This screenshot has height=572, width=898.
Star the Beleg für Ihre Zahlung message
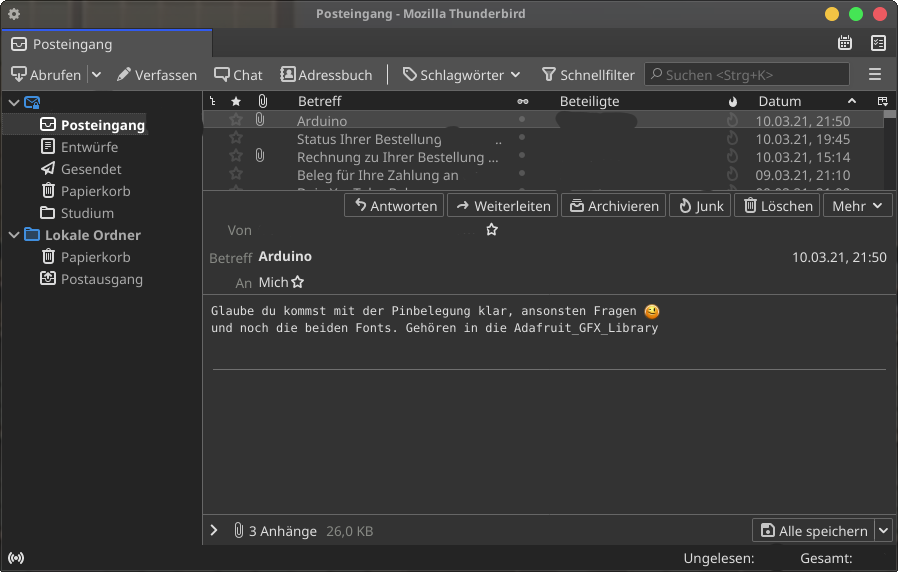coord(235,173)
